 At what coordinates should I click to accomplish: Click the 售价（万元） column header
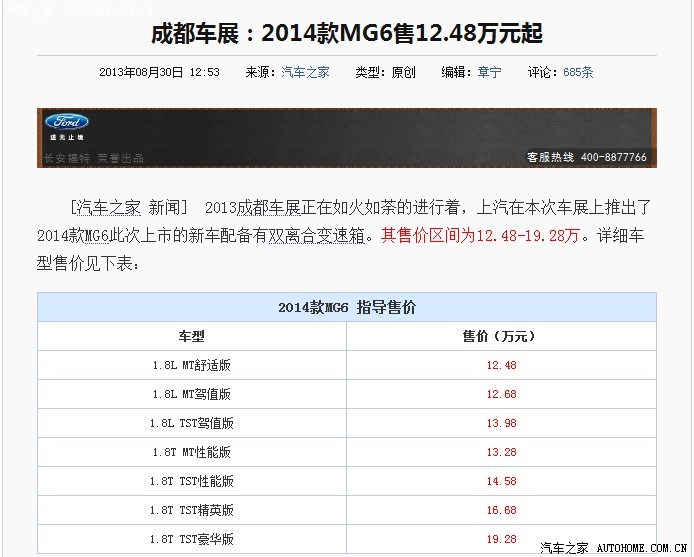tap(499, 337)
